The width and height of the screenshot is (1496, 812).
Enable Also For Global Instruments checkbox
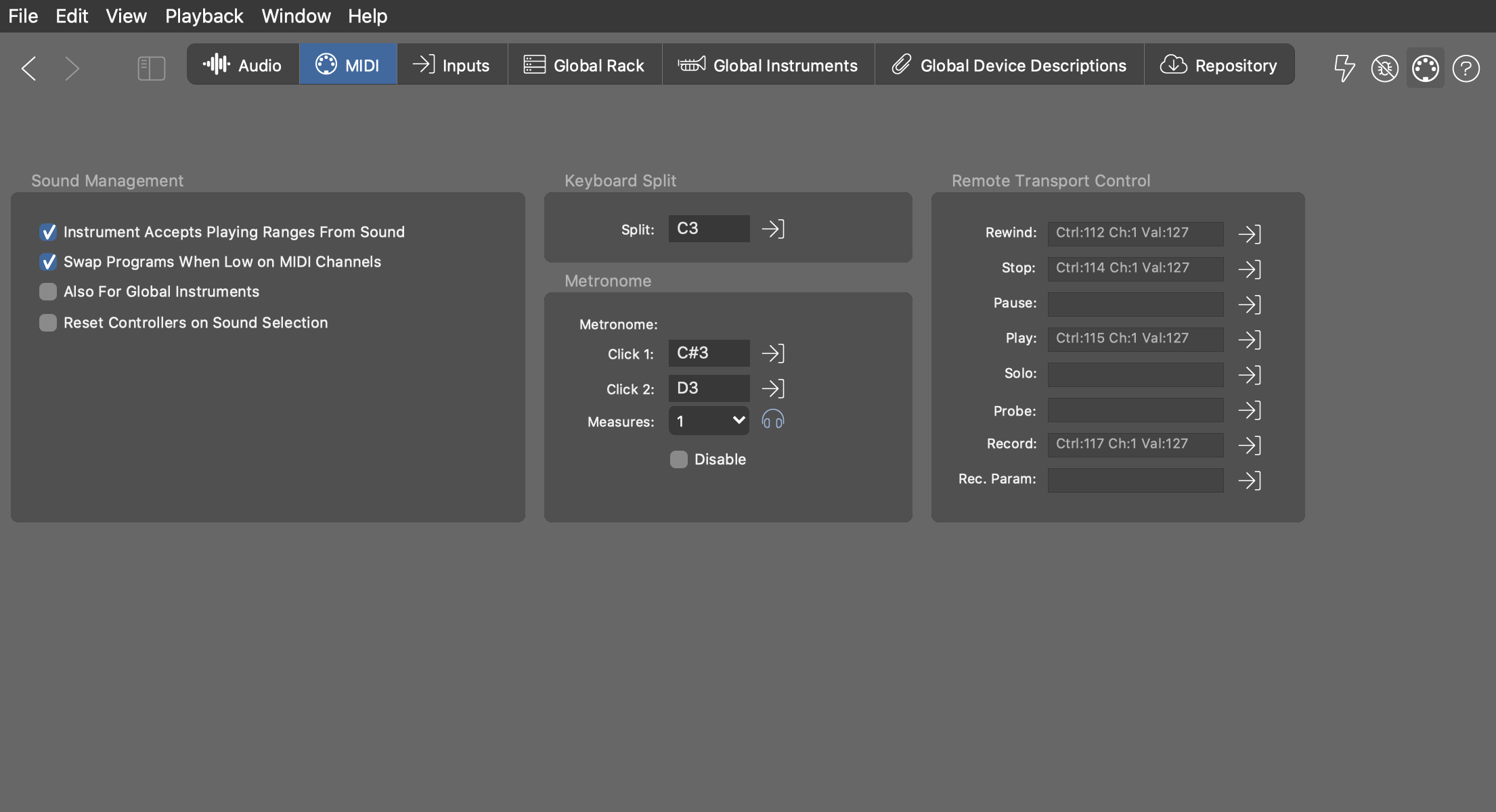[x=48, y=292]
